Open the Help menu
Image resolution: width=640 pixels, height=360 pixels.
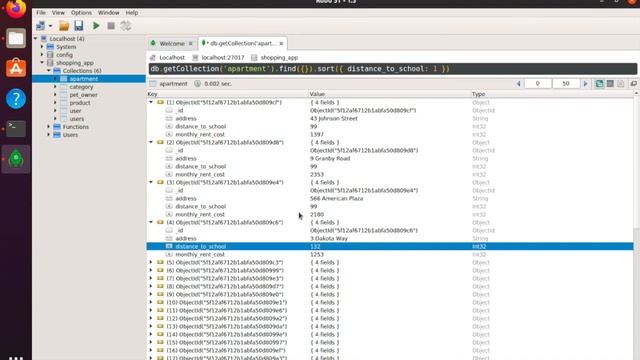point(131,13)
